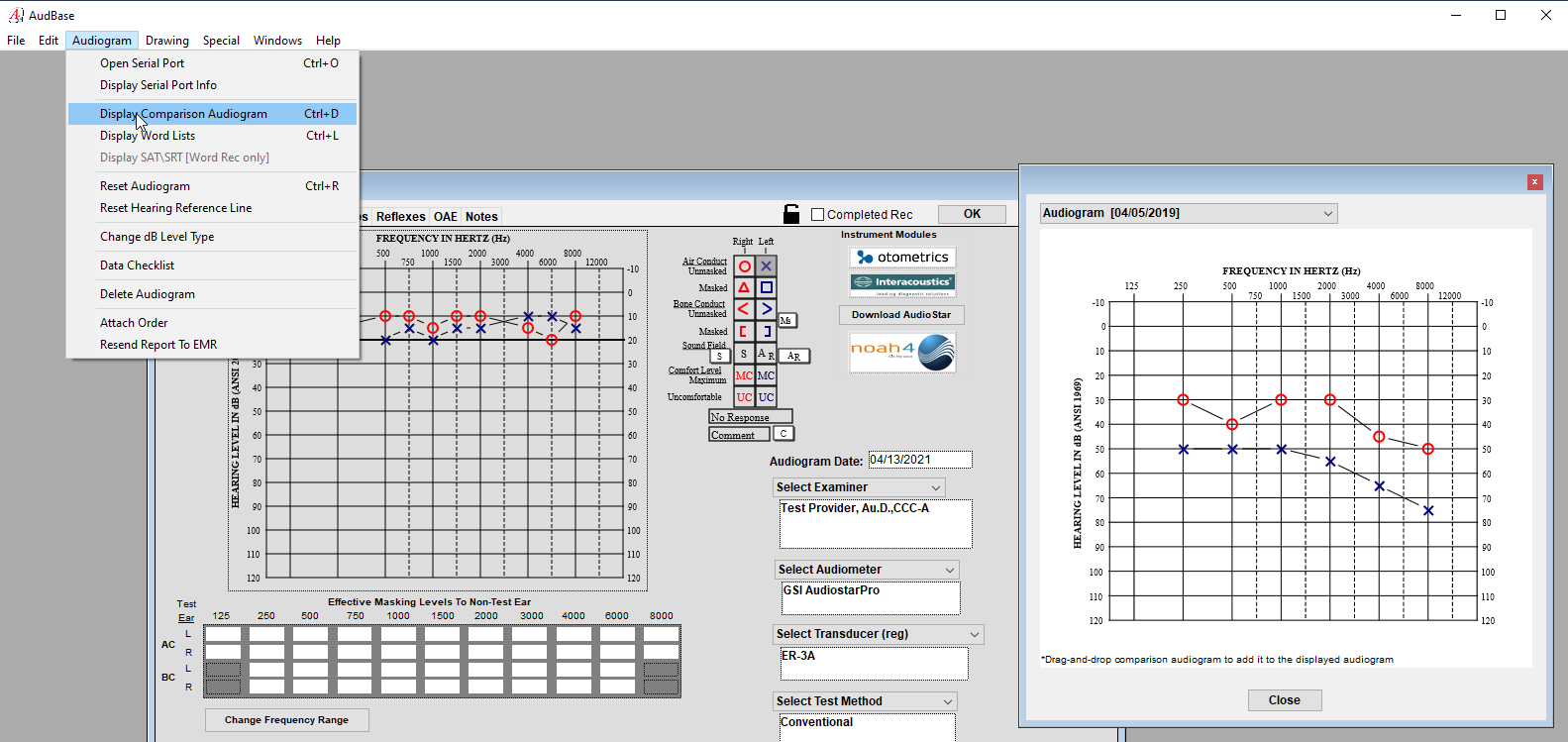Choose Change dB Level Type menu item
1568x742 pixels.
click(x=212, y=237)
